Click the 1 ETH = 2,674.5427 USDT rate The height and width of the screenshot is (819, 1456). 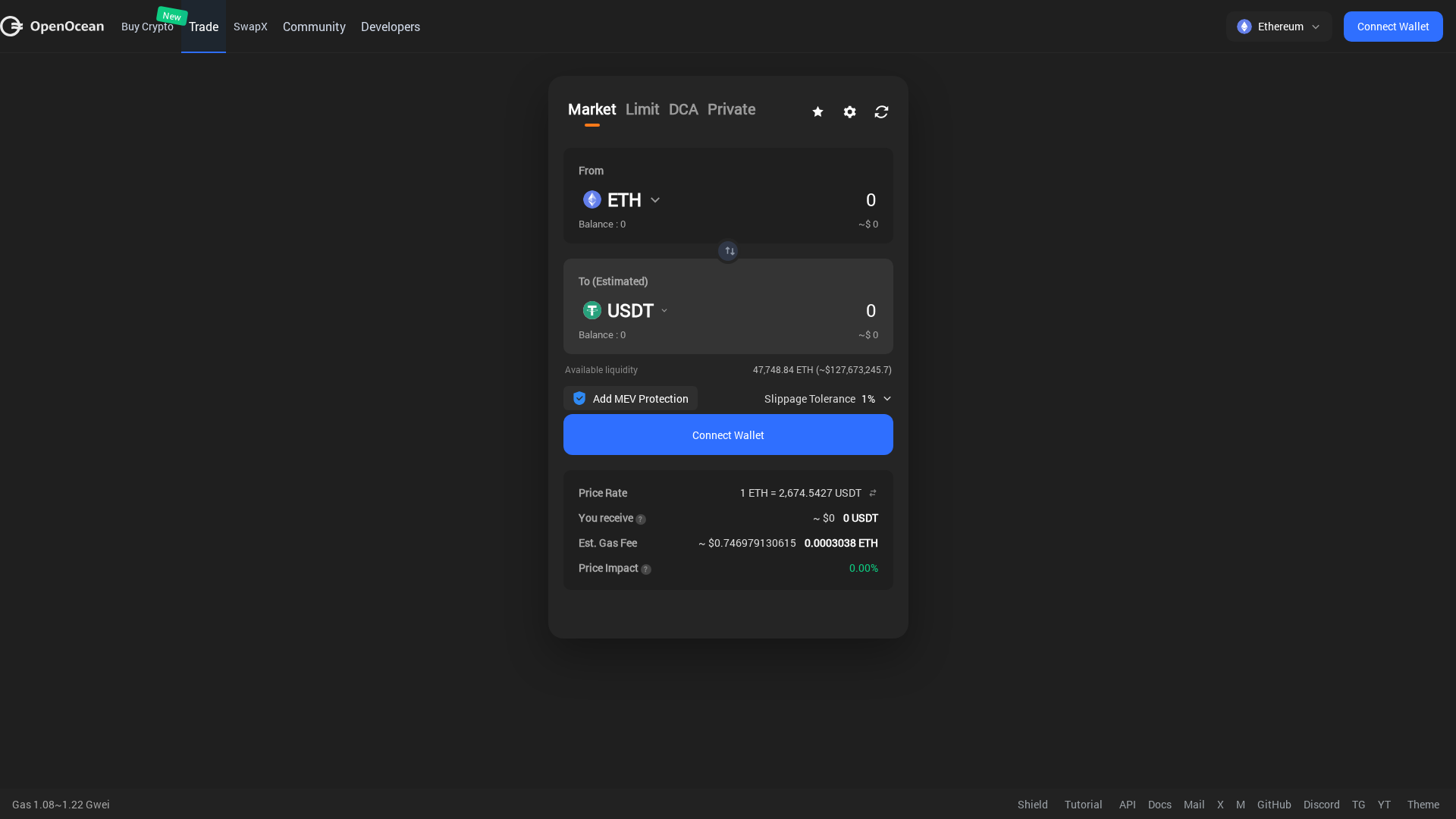pyautogui.click(x=800, y=493)
